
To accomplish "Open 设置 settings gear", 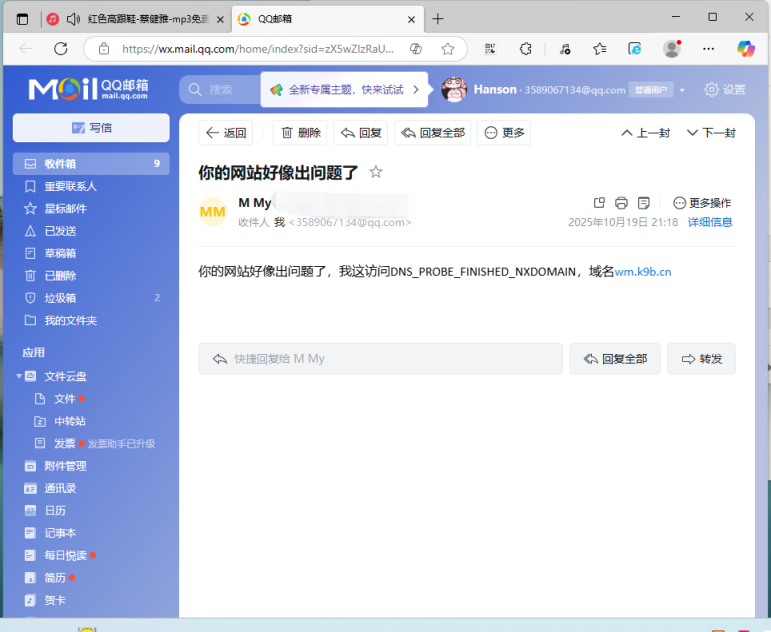I will coord(725,90).
